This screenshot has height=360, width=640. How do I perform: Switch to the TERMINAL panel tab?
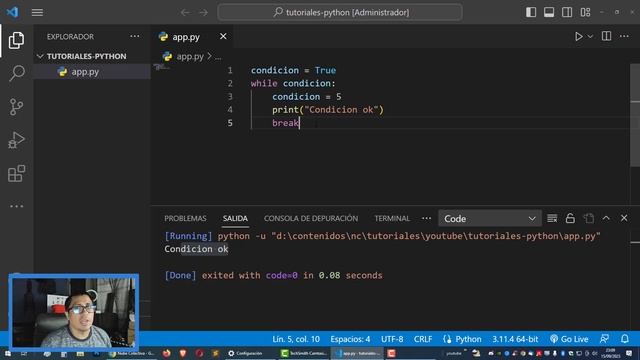click(392, 218)
